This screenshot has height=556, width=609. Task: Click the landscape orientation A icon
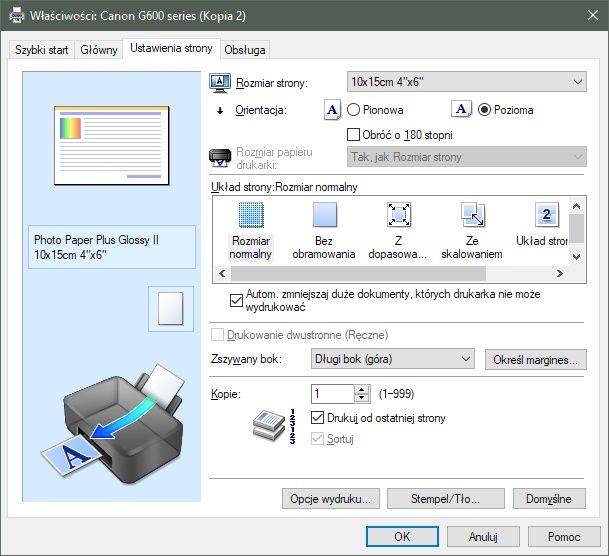pos(461,109)
